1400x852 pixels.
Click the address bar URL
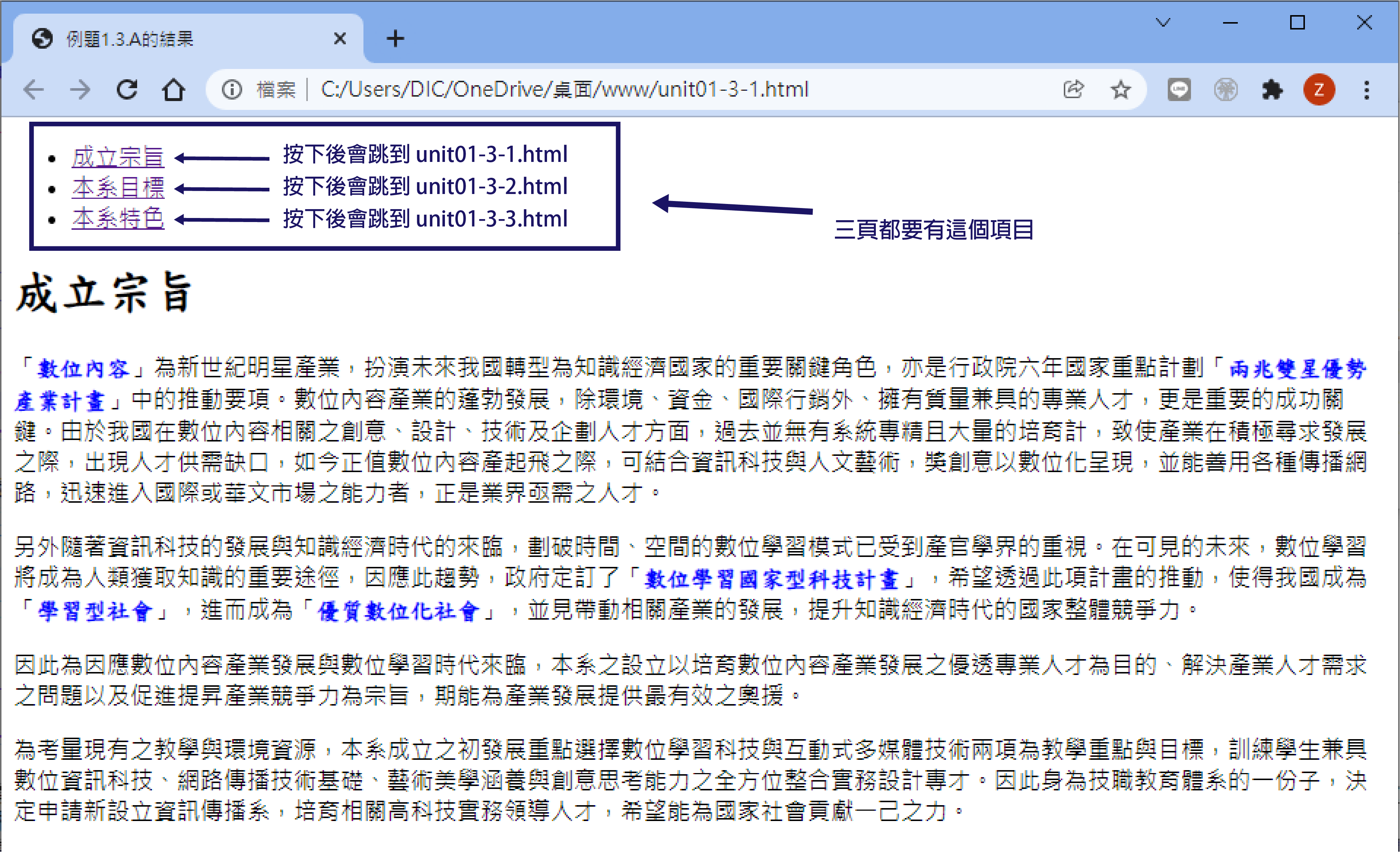564,90
